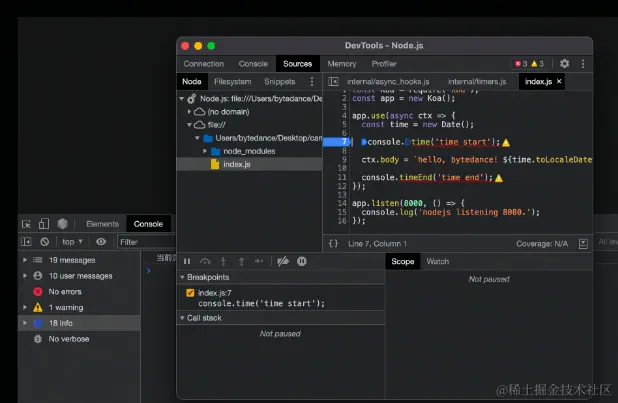Viewport: 618px width, 403px height.
Task: Select the Scope pane tab
Action: (x=403, y=261)
